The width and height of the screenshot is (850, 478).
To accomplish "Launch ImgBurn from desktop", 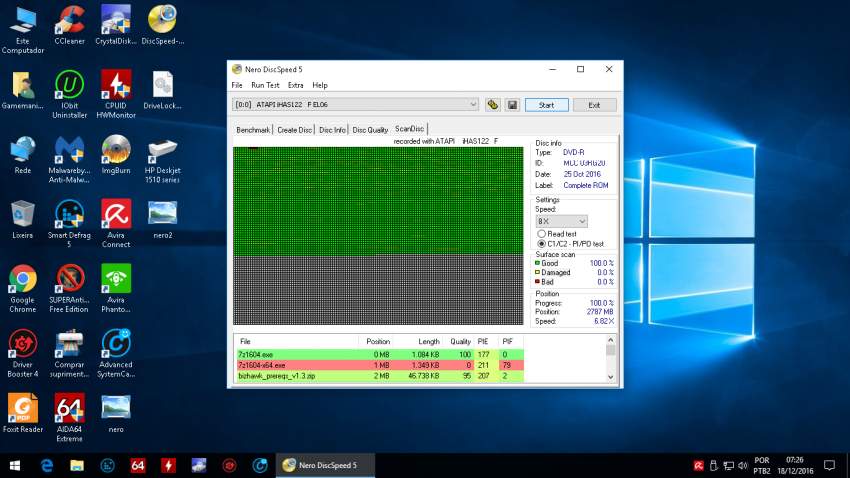I will [115, 154].
